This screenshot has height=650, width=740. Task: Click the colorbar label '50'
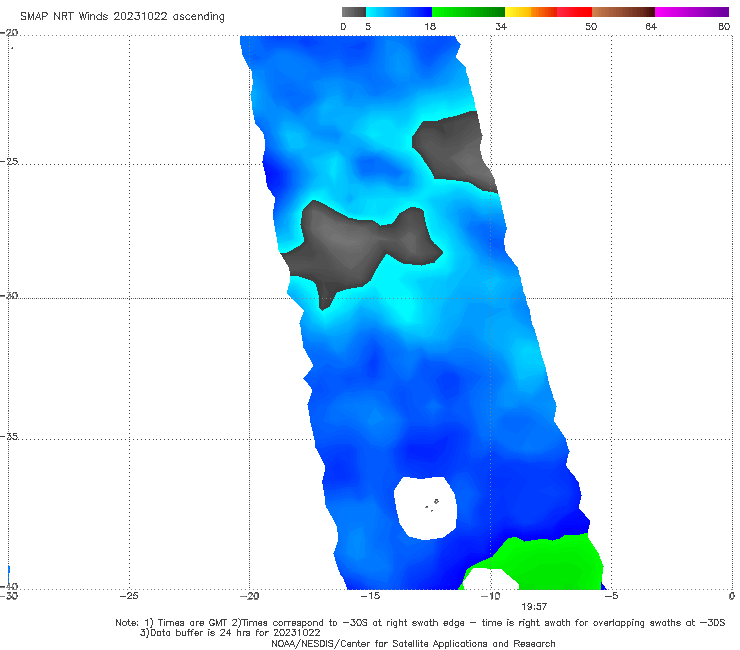click(591, 27)
